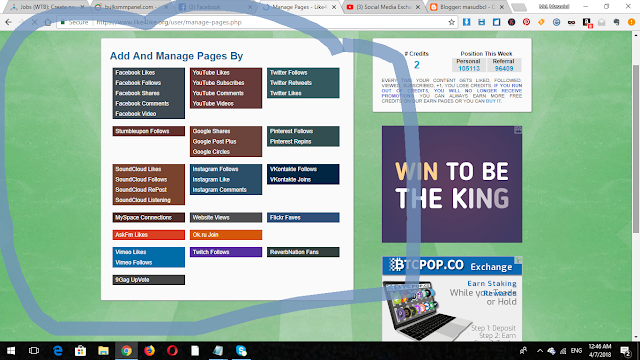This screenshot has height=360, width=640.
Task: Bookmark this page with the star icon
Action: point(451,22)
